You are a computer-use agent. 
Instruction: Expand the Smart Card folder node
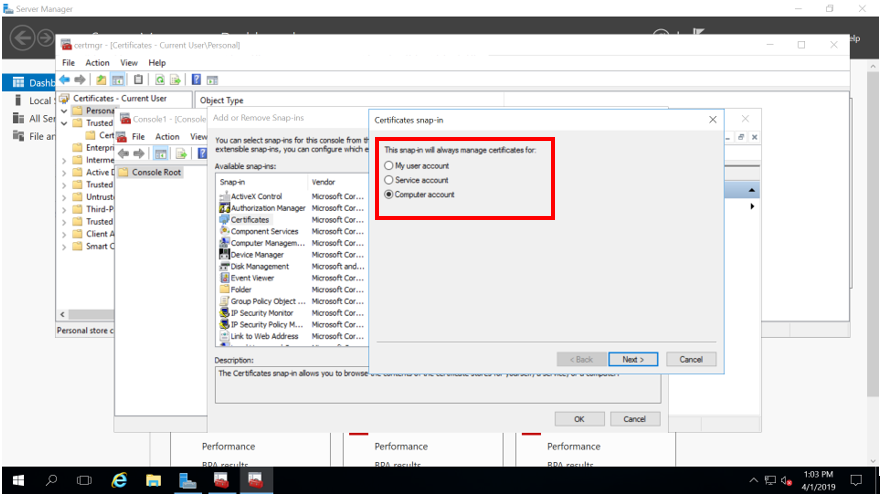[64, 246]
